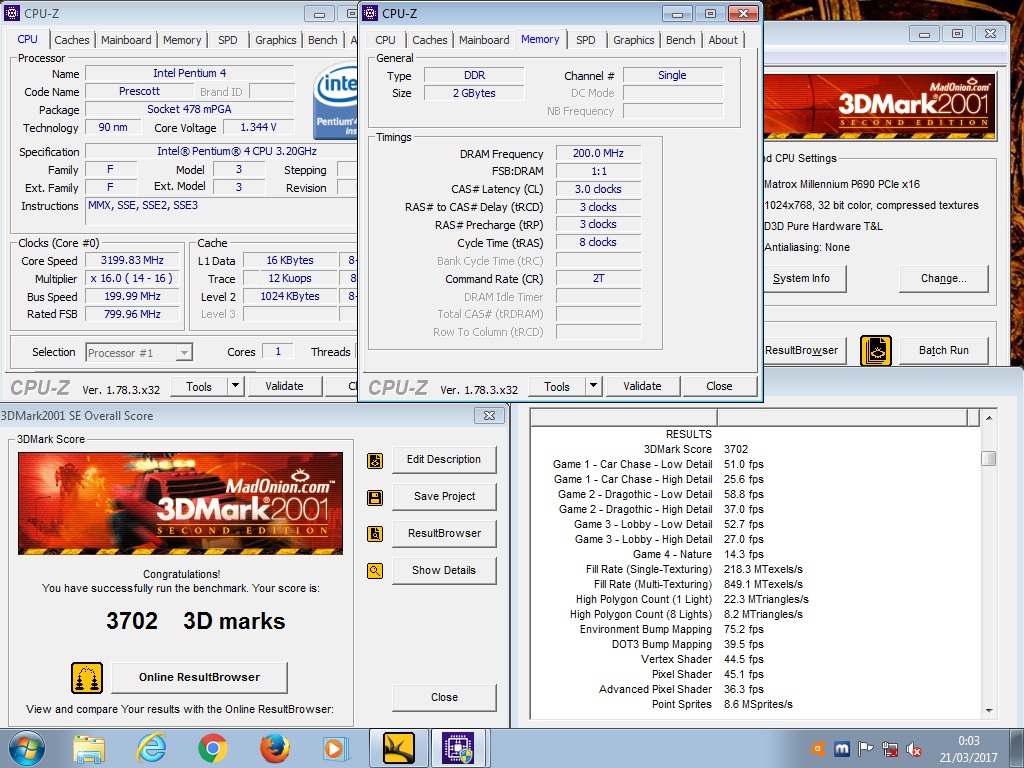The height and width of the screenshot is (768, 1024).
Task: Switch to 3DMark2001 taskbar item
Action: [398, 748]
